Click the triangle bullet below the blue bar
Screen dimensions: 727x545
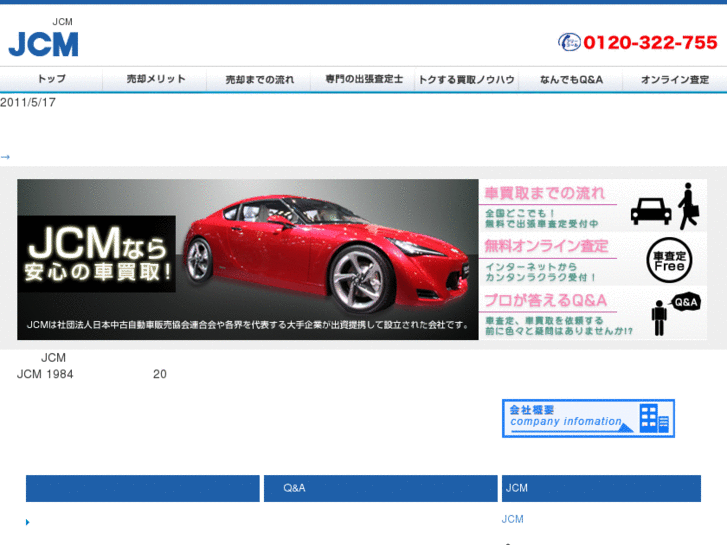tap(27, 522)
